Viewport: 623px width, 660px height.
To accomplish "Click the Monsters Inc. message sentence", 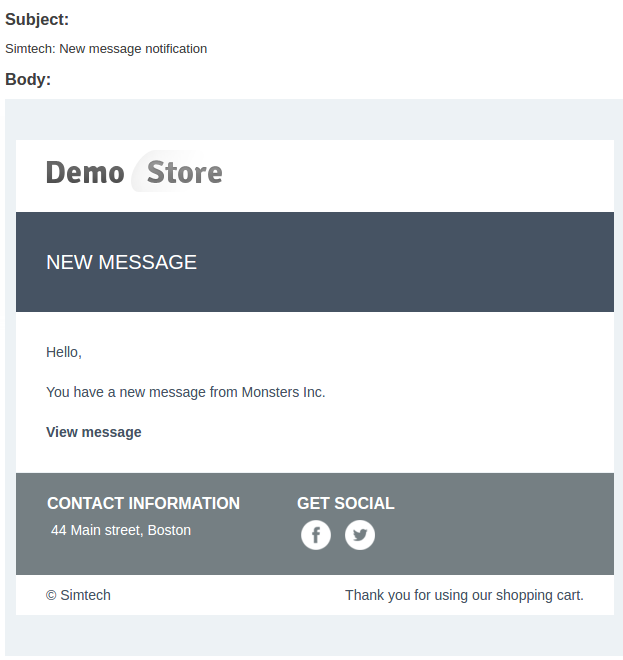I will click(186, 392).
